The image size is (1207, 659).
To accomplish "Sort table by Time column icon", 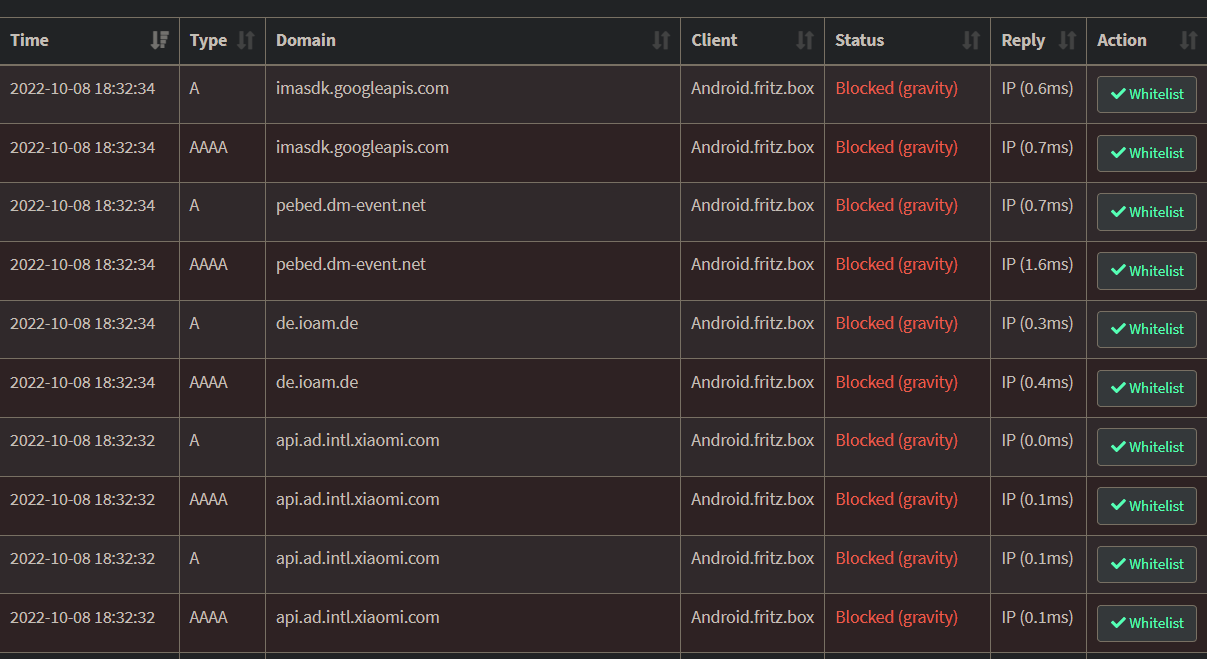I will pyautogui.click(x=159, y=41).
